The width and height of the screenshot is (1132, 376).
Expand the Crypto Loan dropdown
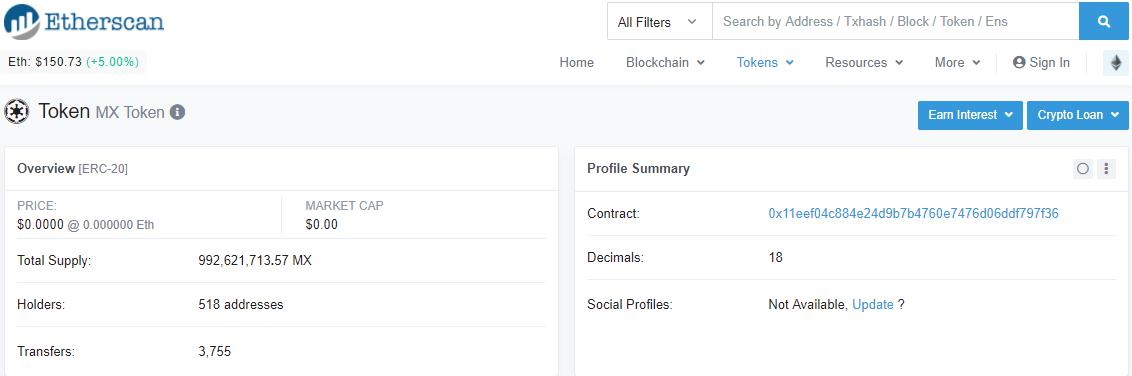(x=1077, y=115)
